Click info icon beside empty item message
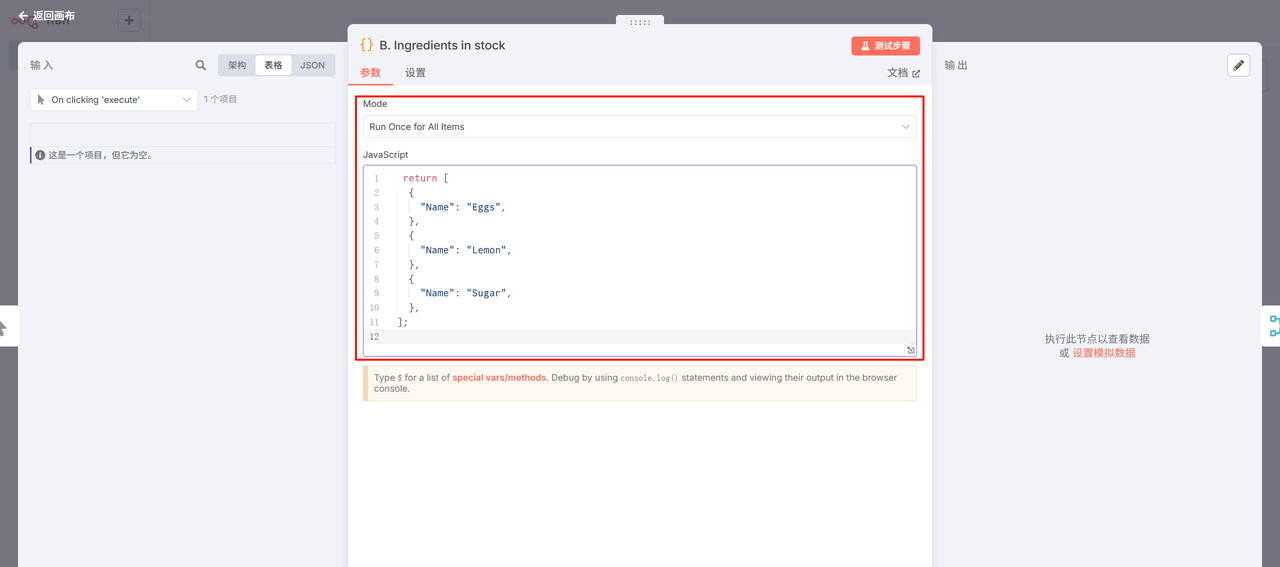The height and width of the screenshot is (567, 1280). 40,155
